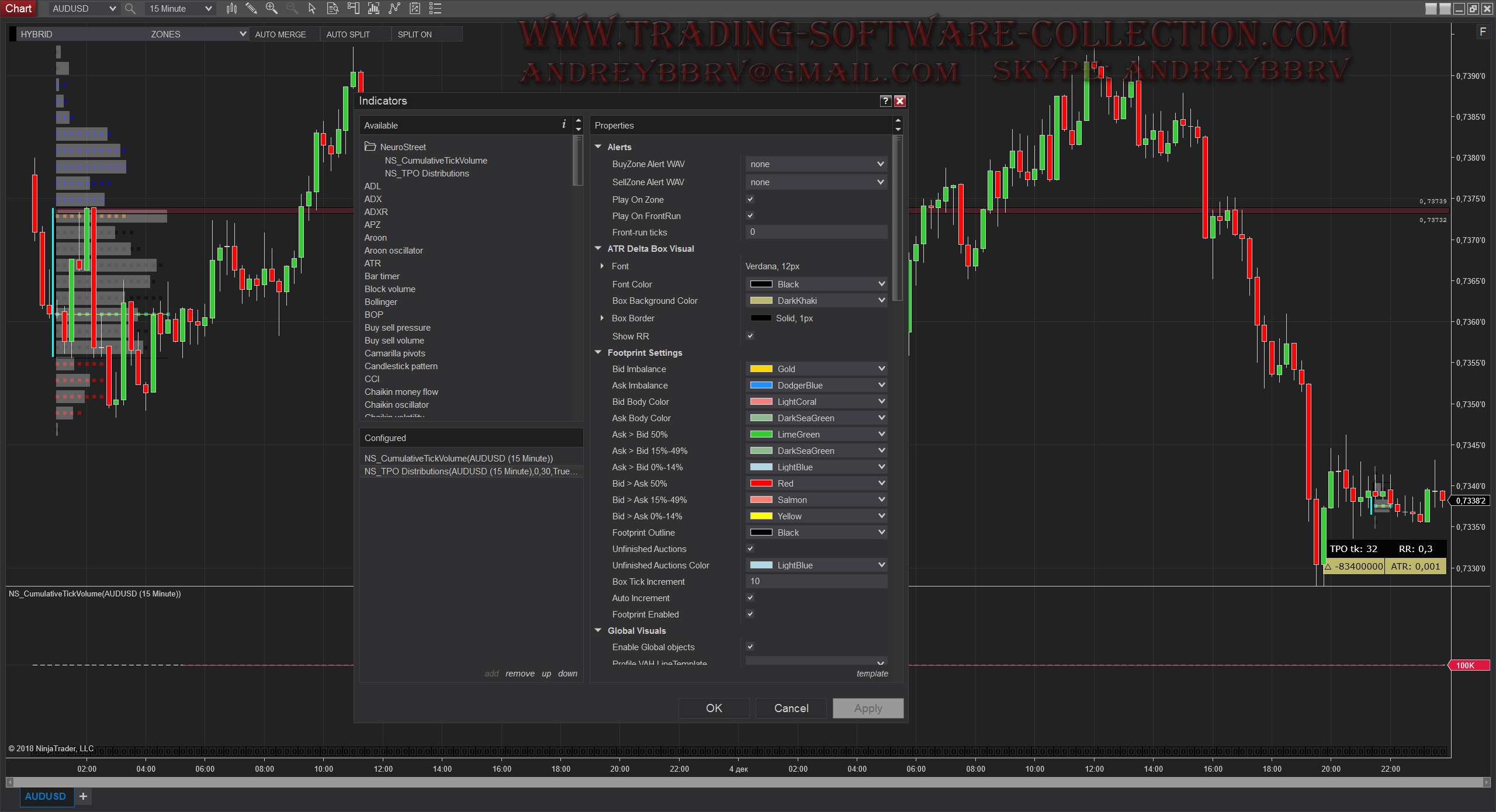
Task: Open the Data Box icon in toolbar
Action: tap(333, 8)
